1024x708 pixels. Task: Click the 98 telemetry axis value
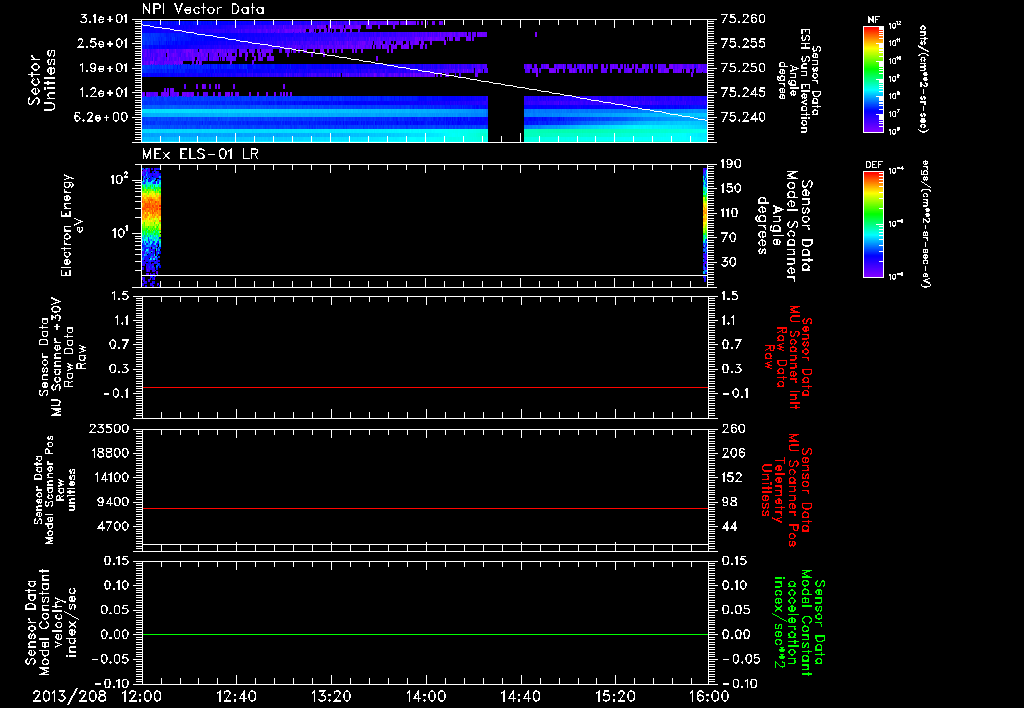[x=728, y=502]
